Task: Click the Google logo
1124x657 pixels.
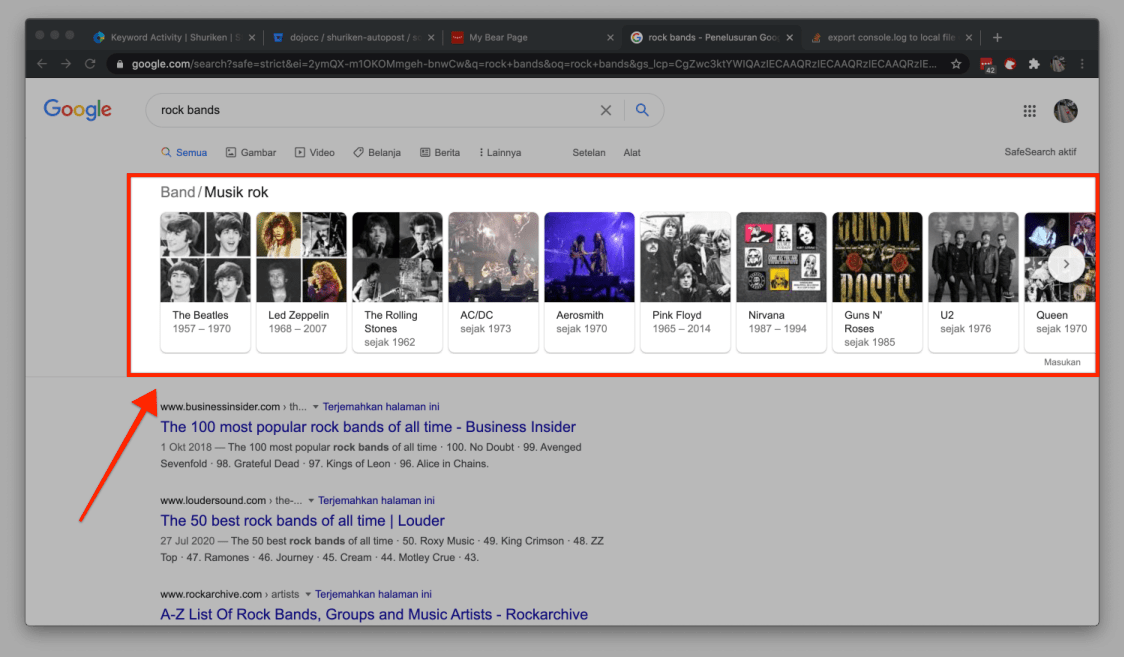Action: [77, 110]
